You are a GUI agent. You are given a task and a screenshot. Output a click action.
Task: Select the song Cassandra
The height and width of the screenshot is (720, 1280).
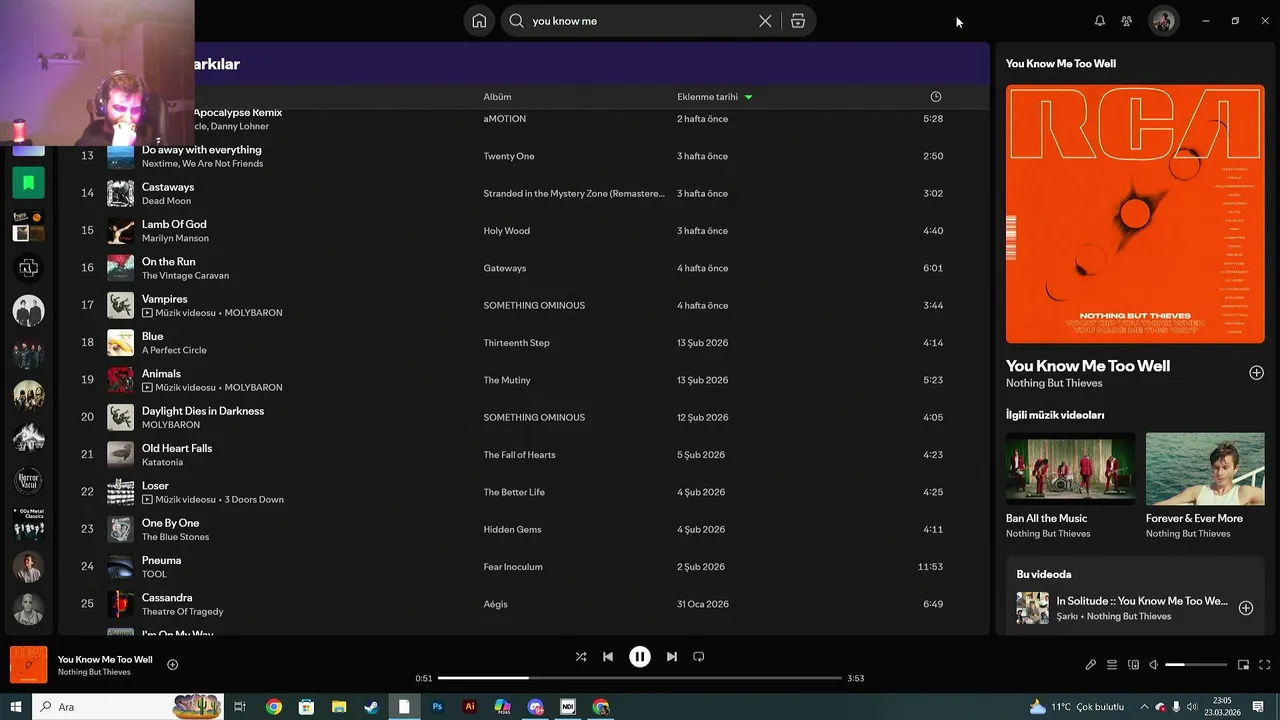(x=167, y=598)
